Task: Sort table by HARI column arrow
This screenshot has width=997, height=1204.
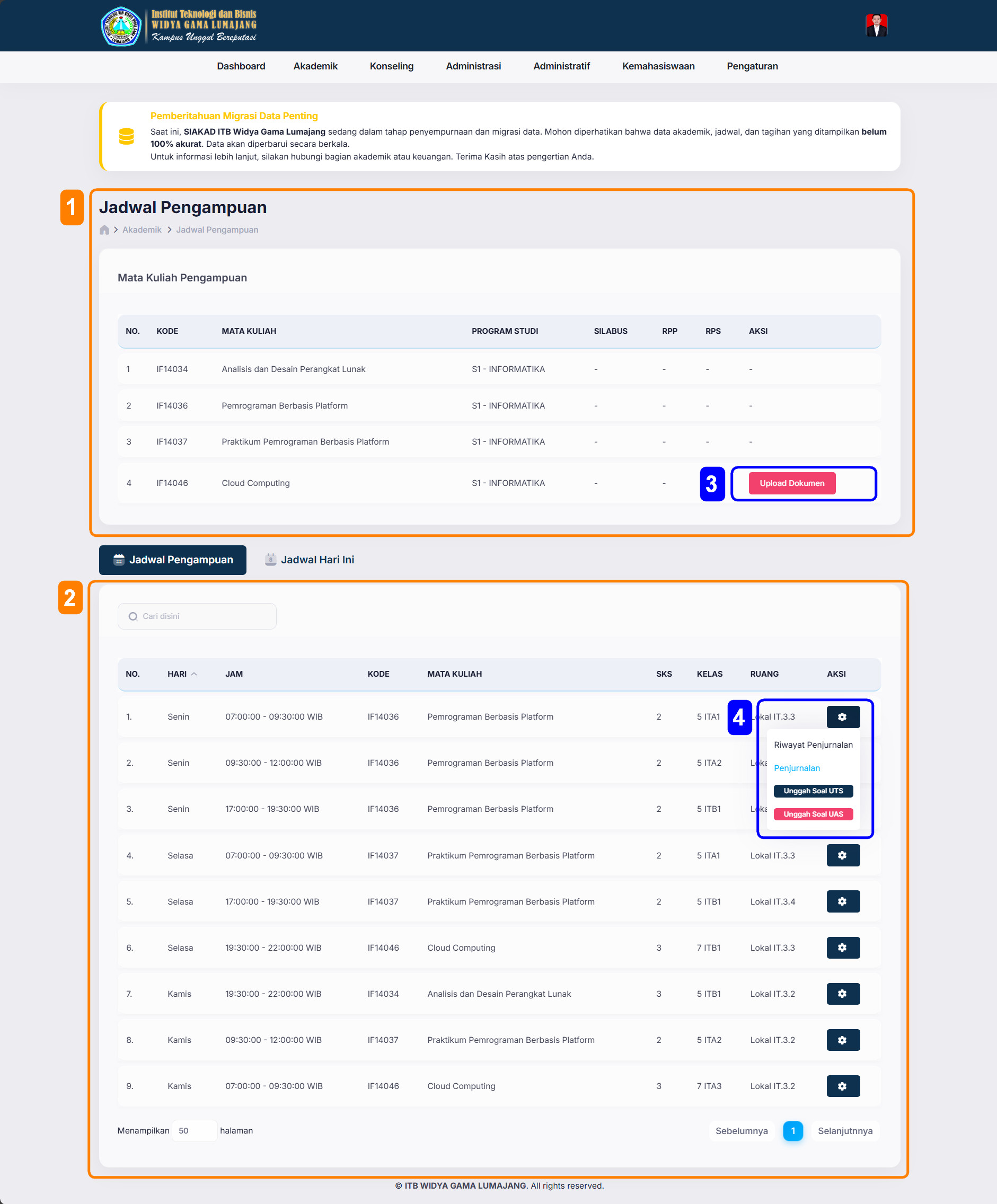Action: pos(194,674)
